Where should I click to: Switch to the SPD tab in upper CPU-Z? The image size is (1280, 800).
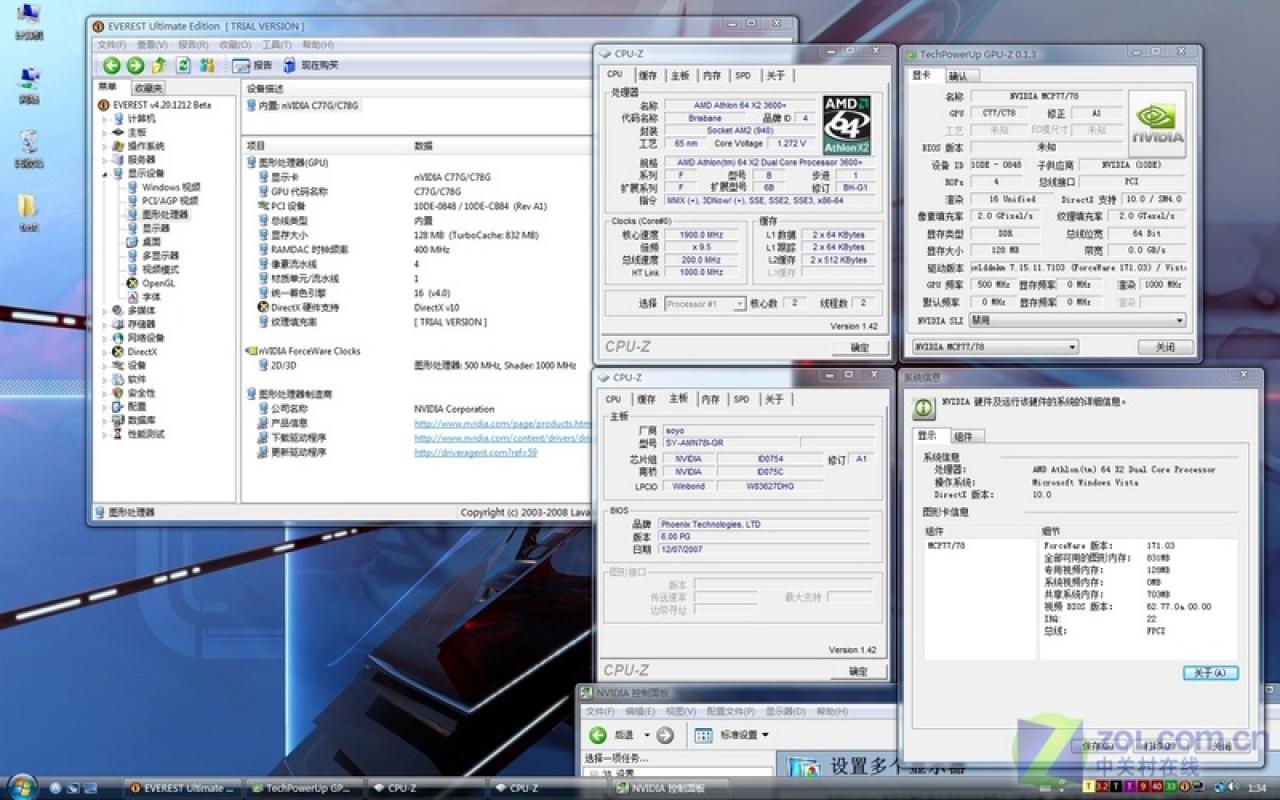743,76
